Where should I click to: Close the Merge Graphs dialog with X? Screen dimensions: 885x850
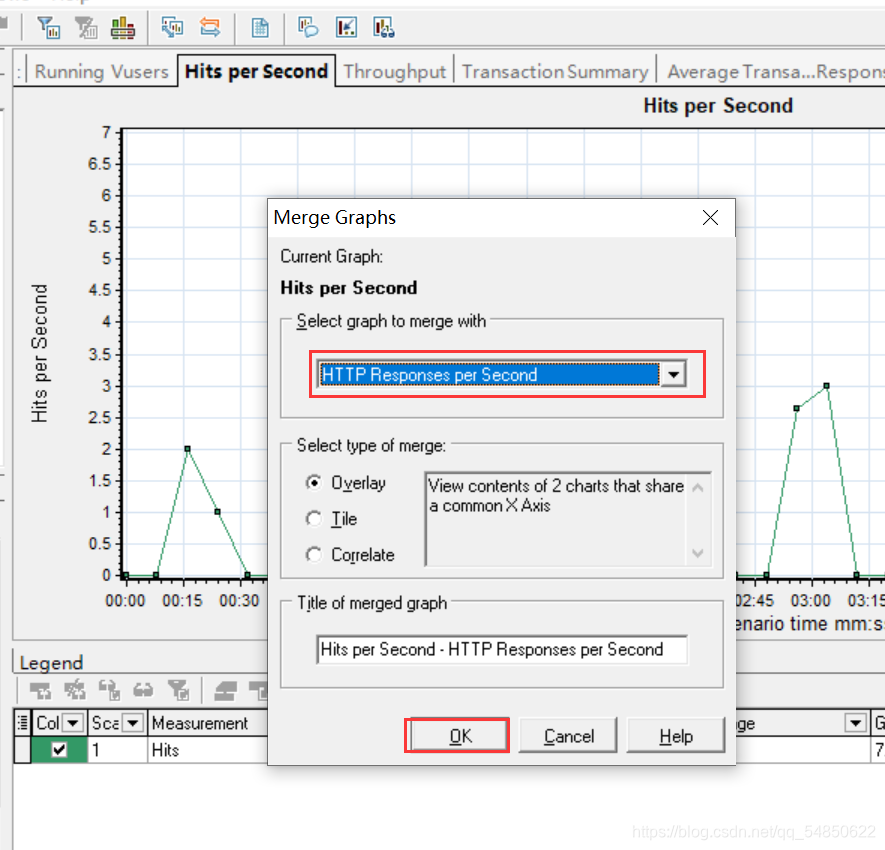[710, 217]
